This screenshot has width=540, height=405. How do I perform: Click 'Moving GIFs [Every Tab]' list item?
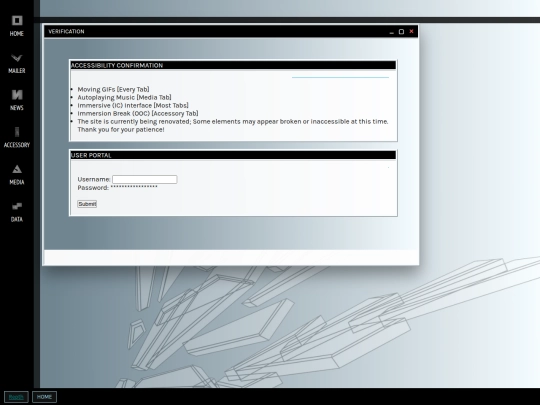[x=113, y=89]
